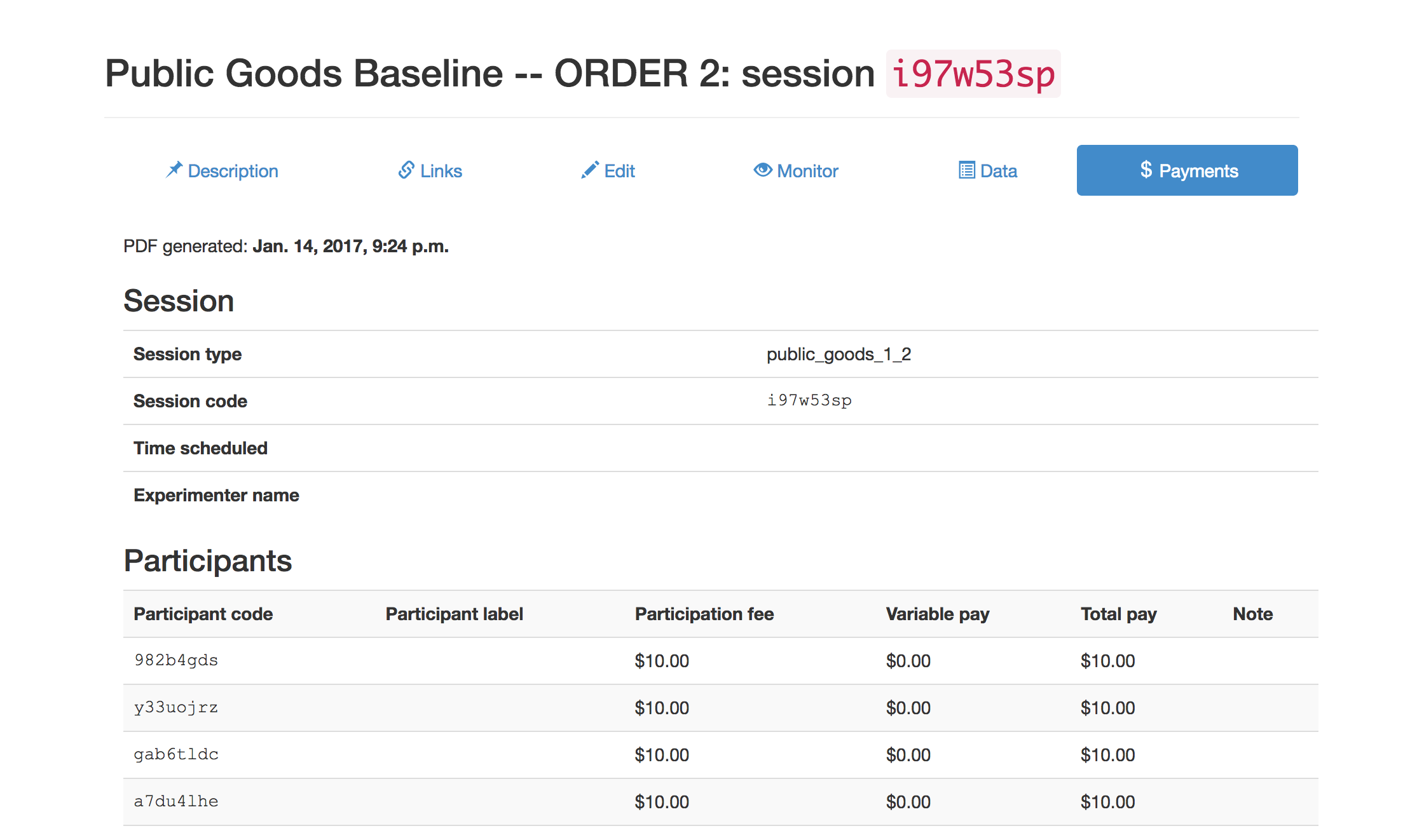Select the Data tab
This screenshot has height=840, width=1424.
point(998,171)
